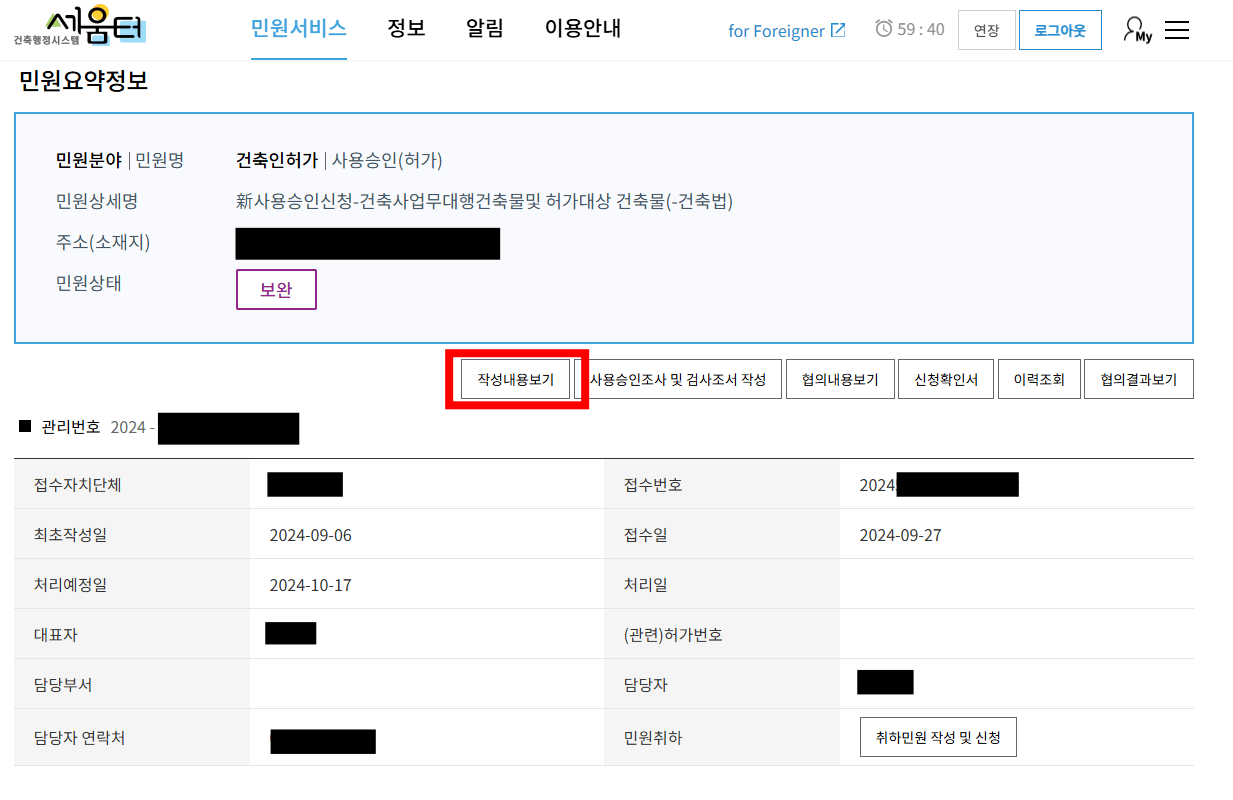
Task: Click the 이력조회 button
Action: coord(1039,379)
